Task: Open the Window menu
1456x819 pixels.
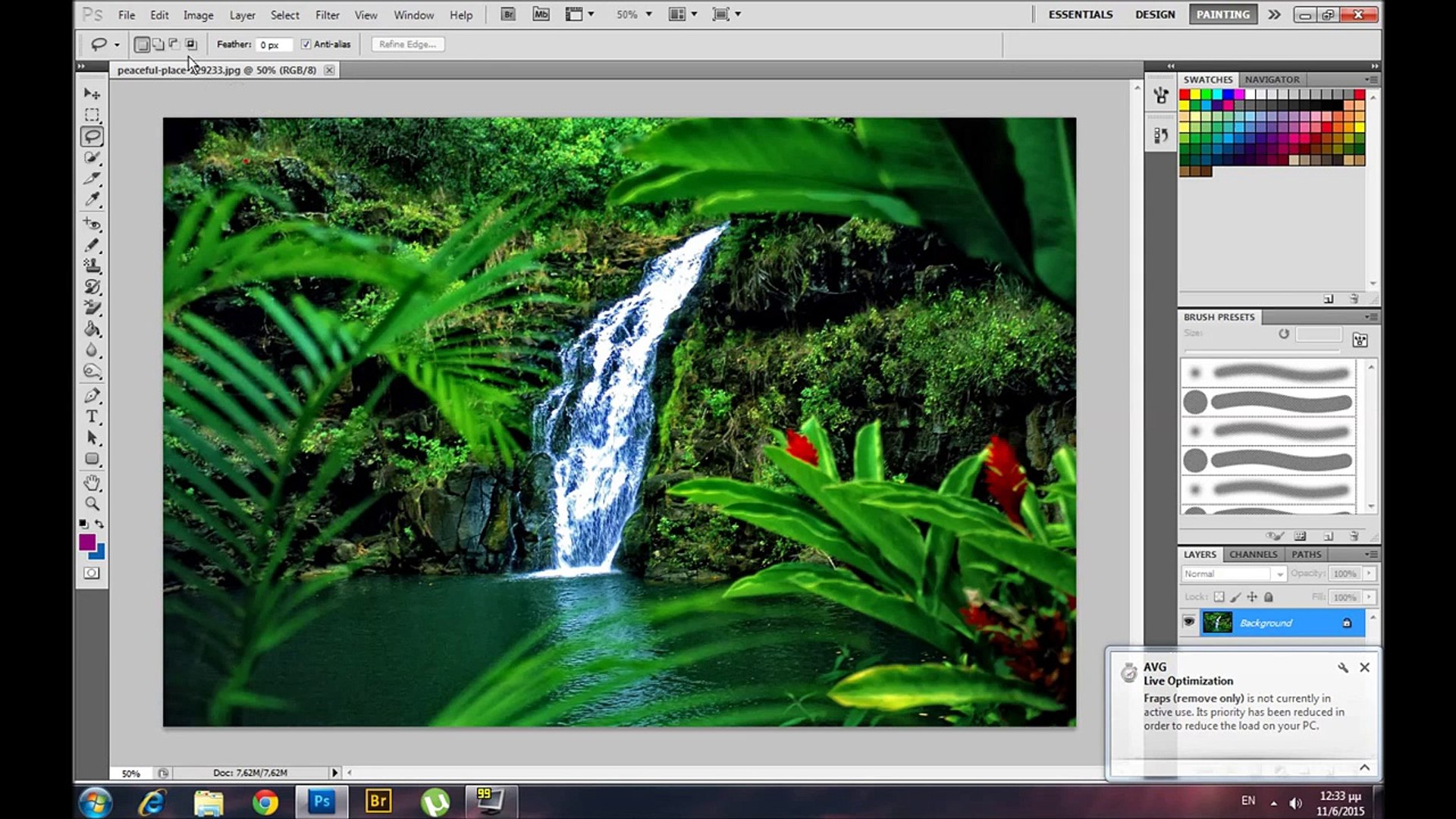Action: pyautogui.click(x=413, y=15)
